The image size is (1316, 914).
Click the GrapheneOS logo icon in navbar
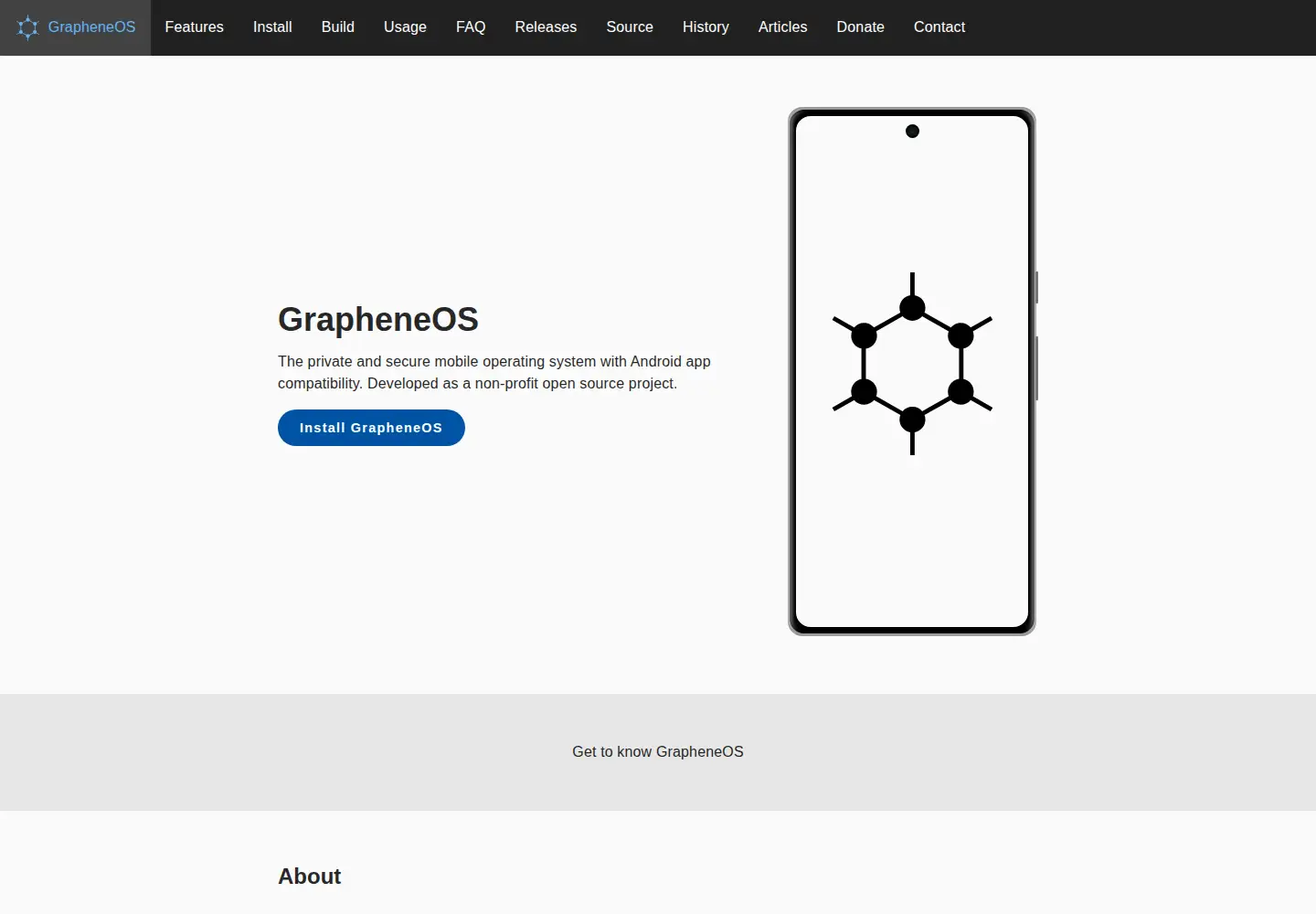(x=28, y=27)
